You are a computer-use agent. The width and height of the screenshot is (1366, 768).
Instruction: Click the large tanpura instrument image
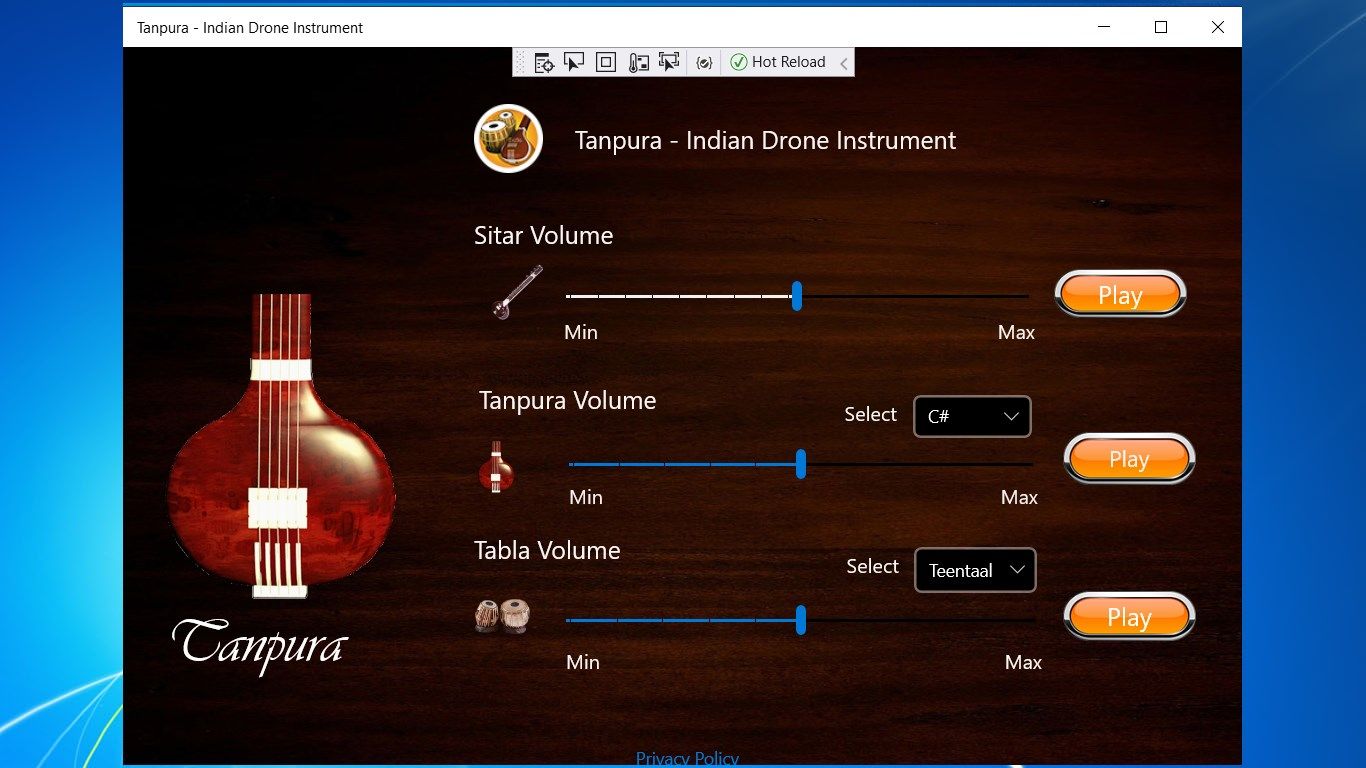[281, 446]
